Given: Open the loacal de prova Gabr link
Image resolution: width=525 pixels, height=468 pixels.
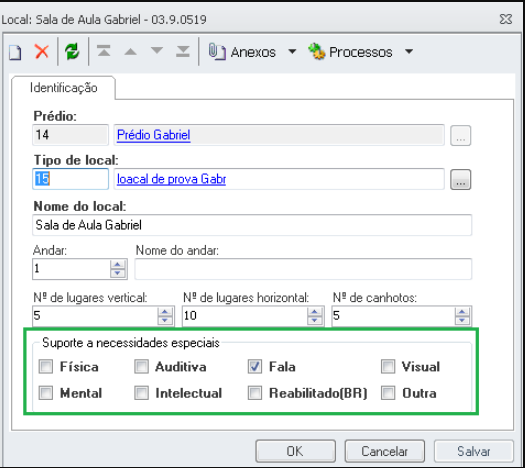Looking at the screenshot, I should (x=171, y=179).
